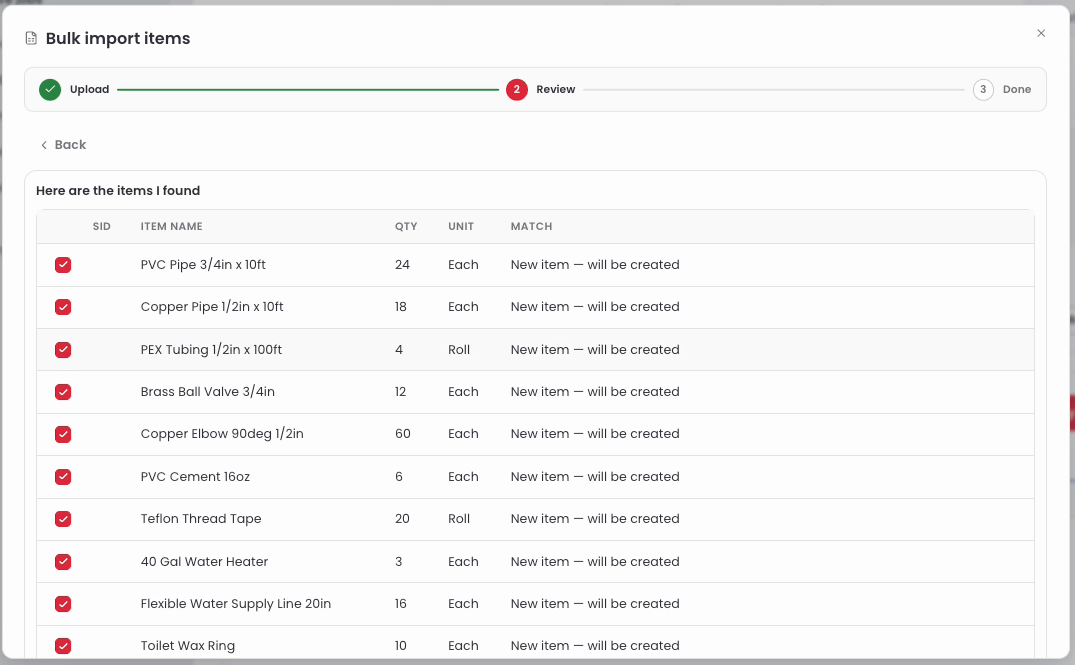
Task: Uncheck the Copper Pipe 1/2in x 10ft row
Action: (63, 307)
